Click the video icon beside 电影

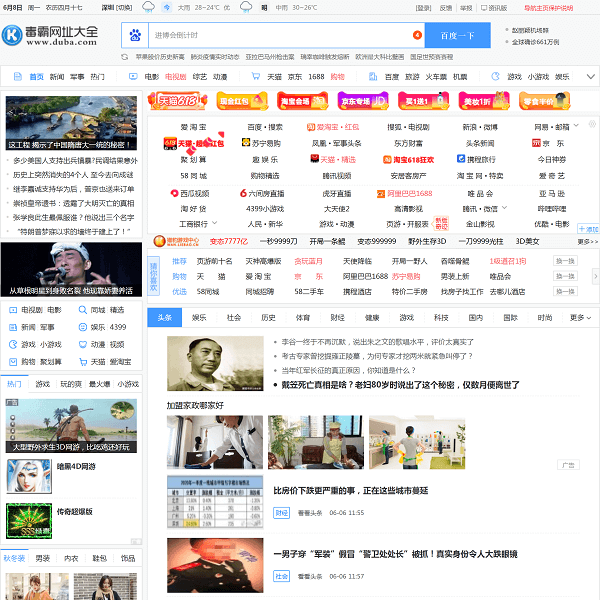[x=133, y=77]
